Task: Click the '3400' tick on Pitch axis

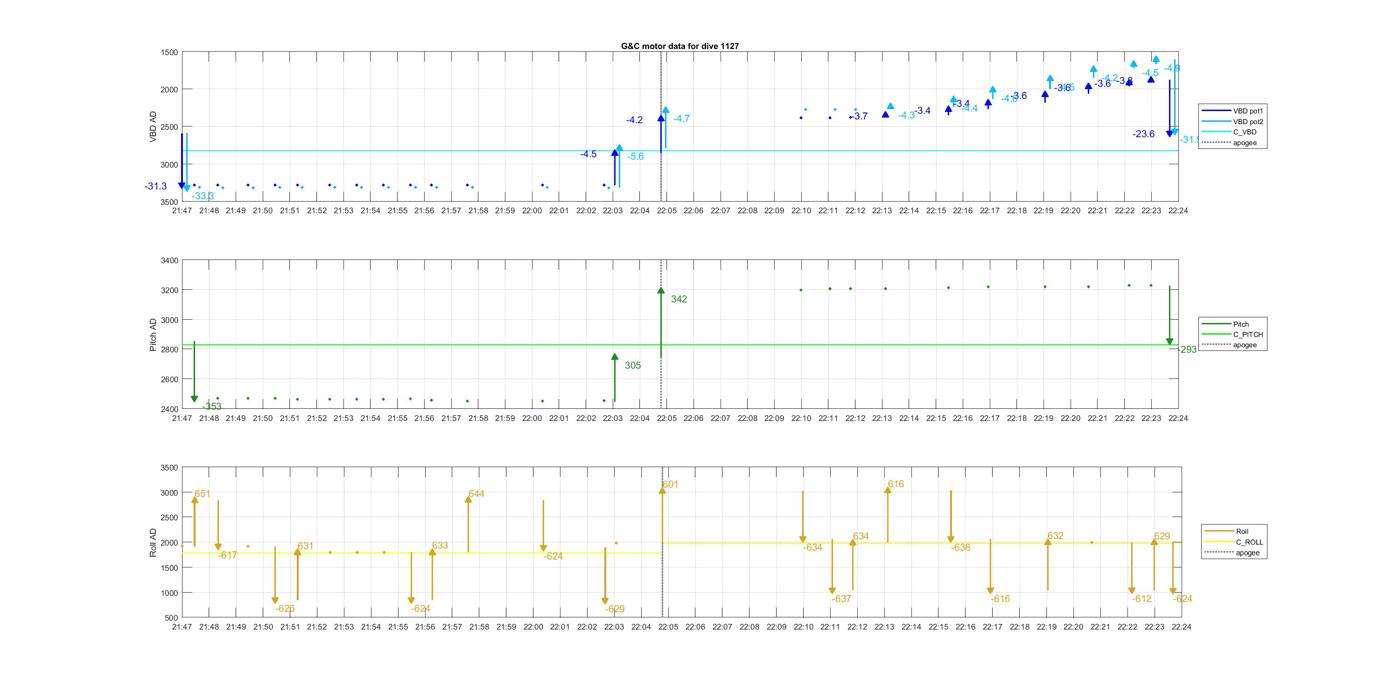Action: tap(170, 261)
